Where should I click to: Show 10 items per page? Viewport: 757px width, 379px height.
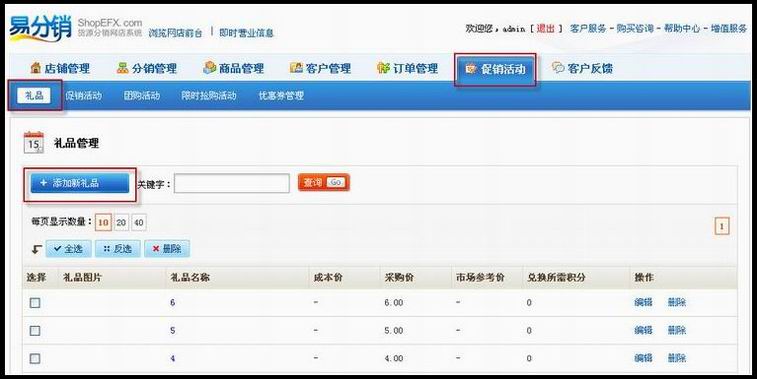coord(103,223)
